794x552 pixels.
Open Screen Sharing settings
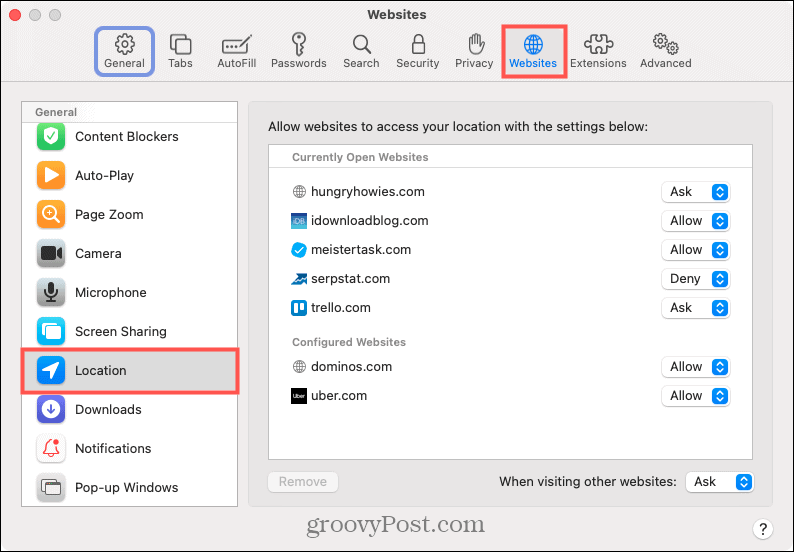click(x=130, y=331)
